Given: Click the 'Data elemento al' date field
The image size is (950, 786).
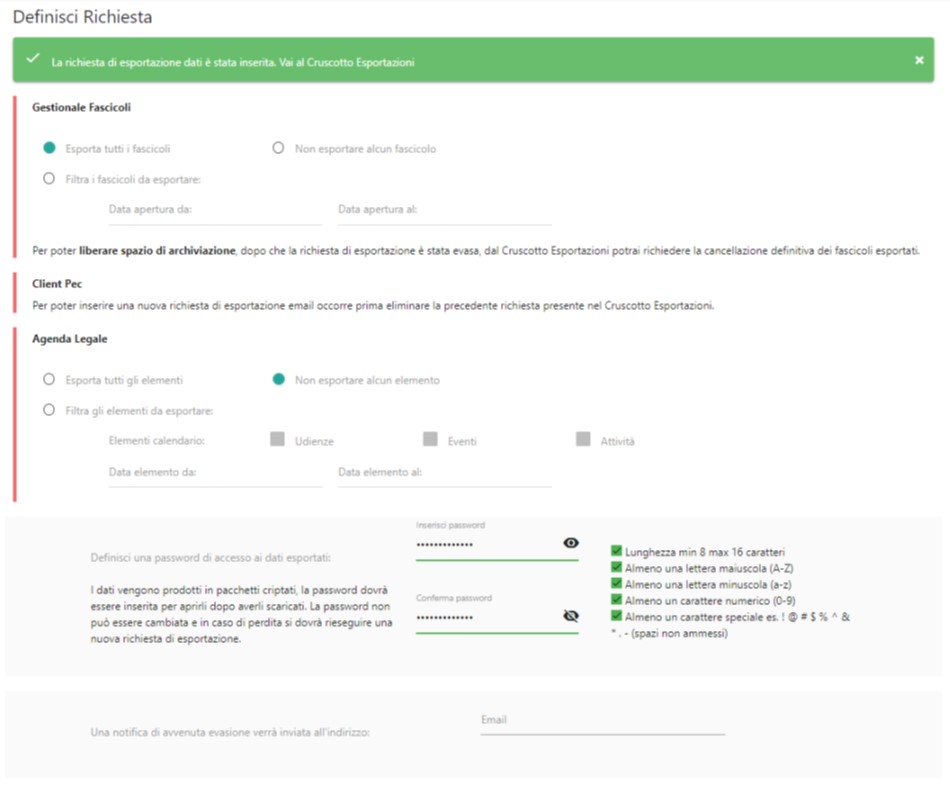Looking at the screenshot, I should [x=444, y=472].
